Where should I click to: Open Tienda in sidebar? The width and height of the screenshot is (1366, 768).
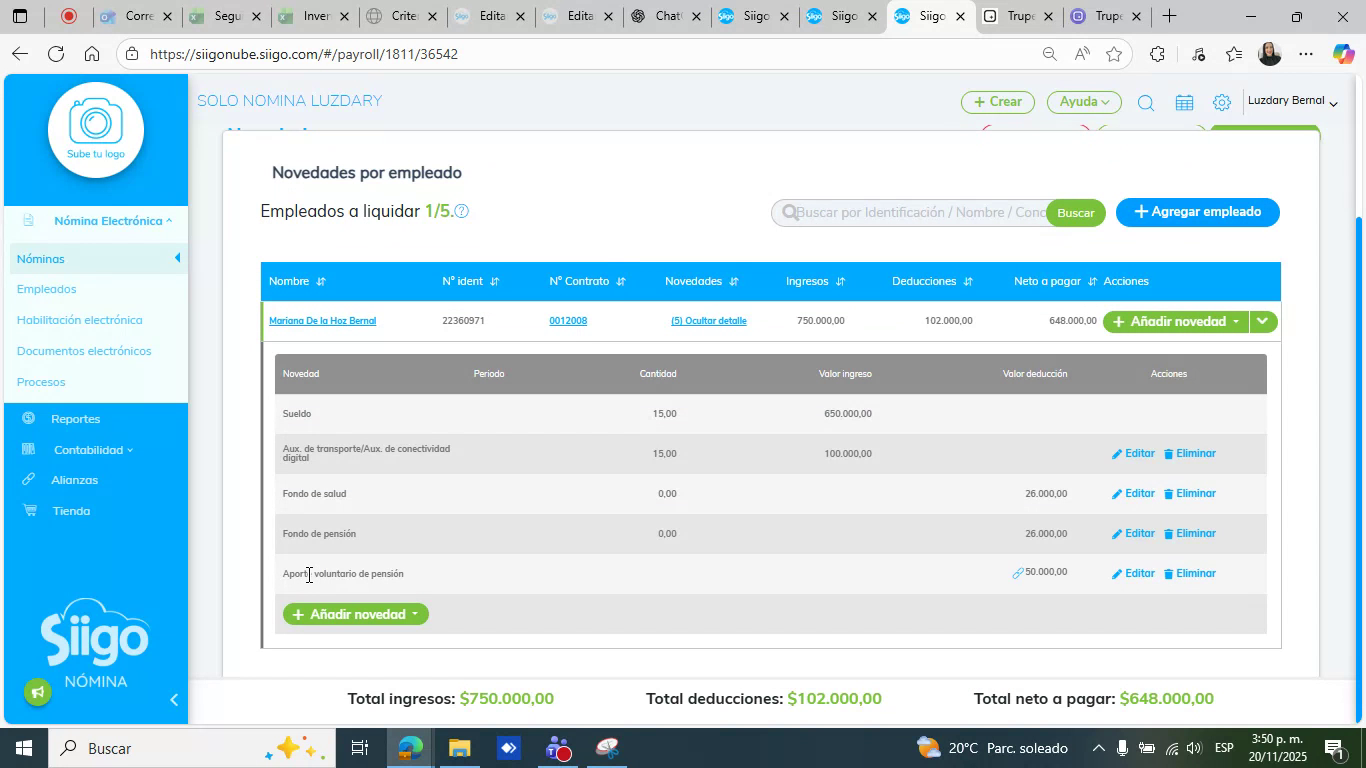(x=71, y=511)
